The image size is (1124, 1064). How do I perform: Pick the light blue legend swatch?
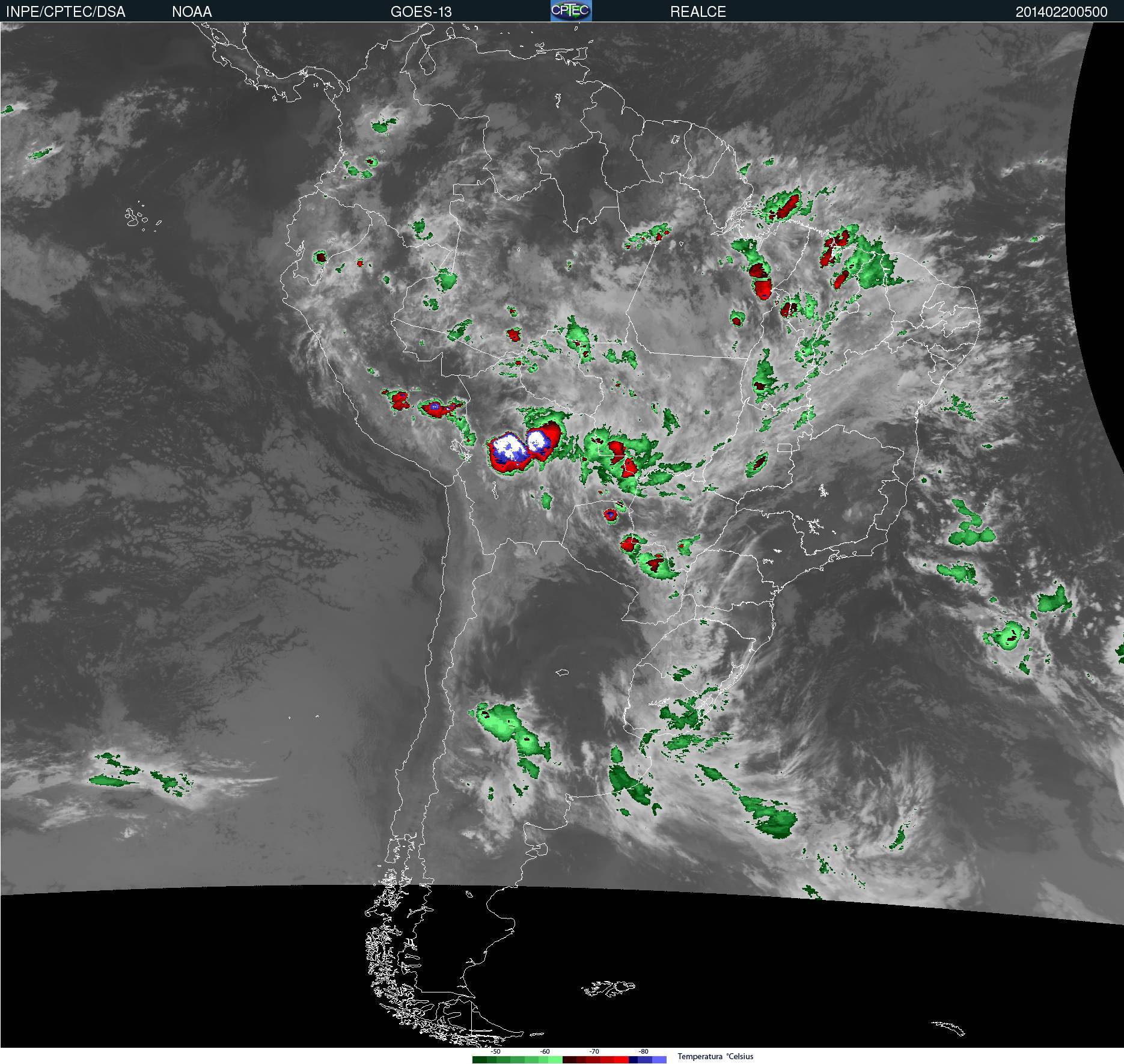659,1060
